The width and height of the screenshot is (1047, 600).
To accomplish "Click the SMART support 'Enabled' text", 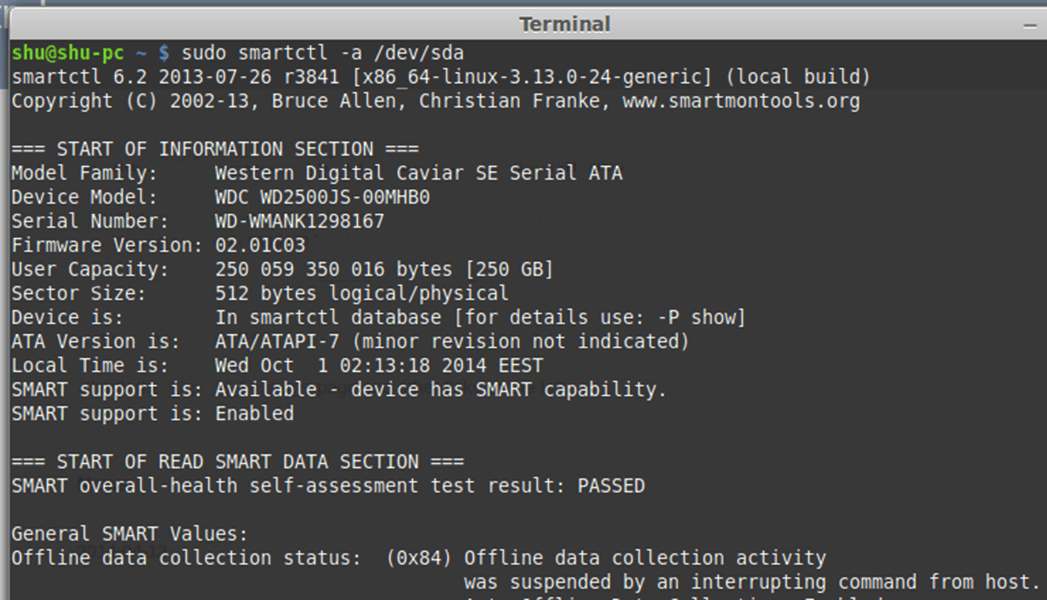I will (254, 413).
